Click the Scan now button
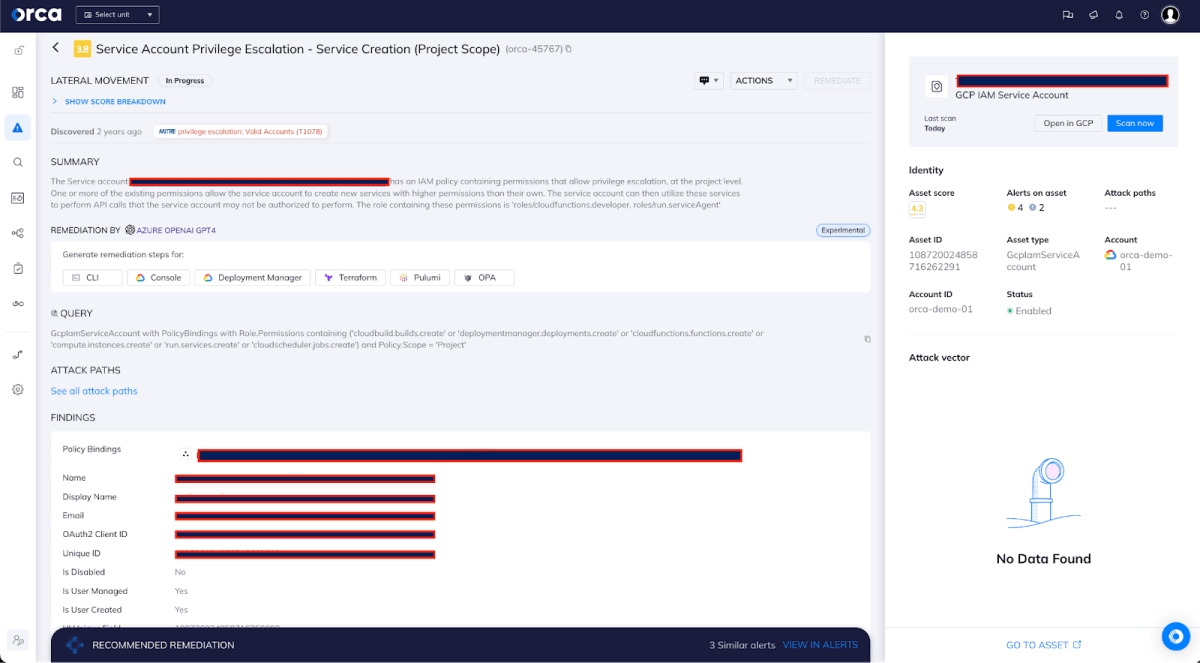This screenshot has width=1200, height=663. click(x=1135, y=123)
